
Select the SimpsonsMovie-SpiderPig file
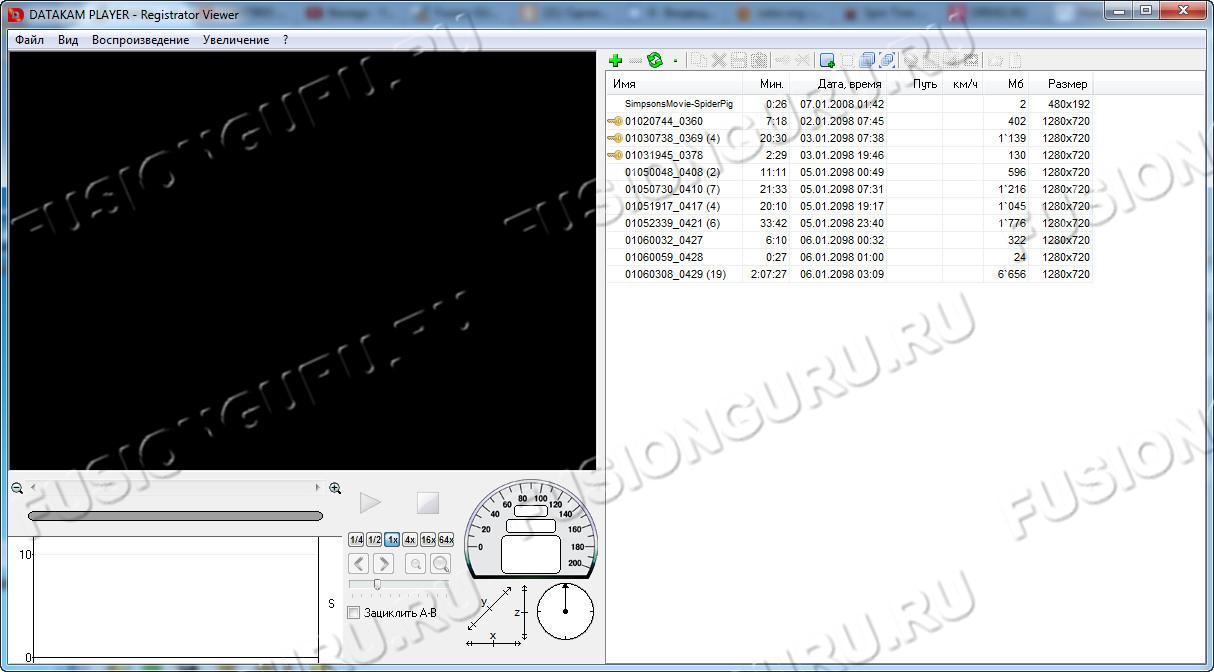coord(679,104)
